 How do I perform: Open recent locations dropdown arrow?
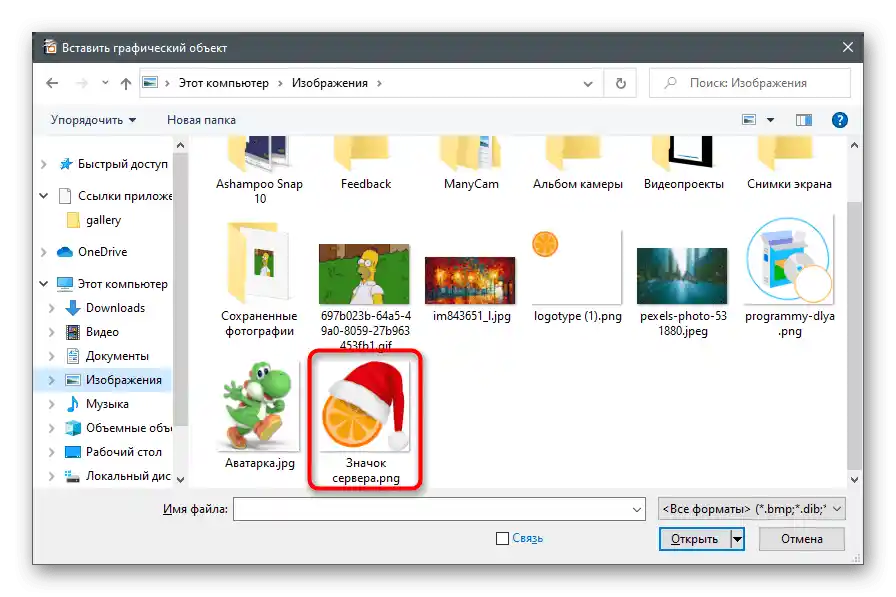click(x=105, y=83)
